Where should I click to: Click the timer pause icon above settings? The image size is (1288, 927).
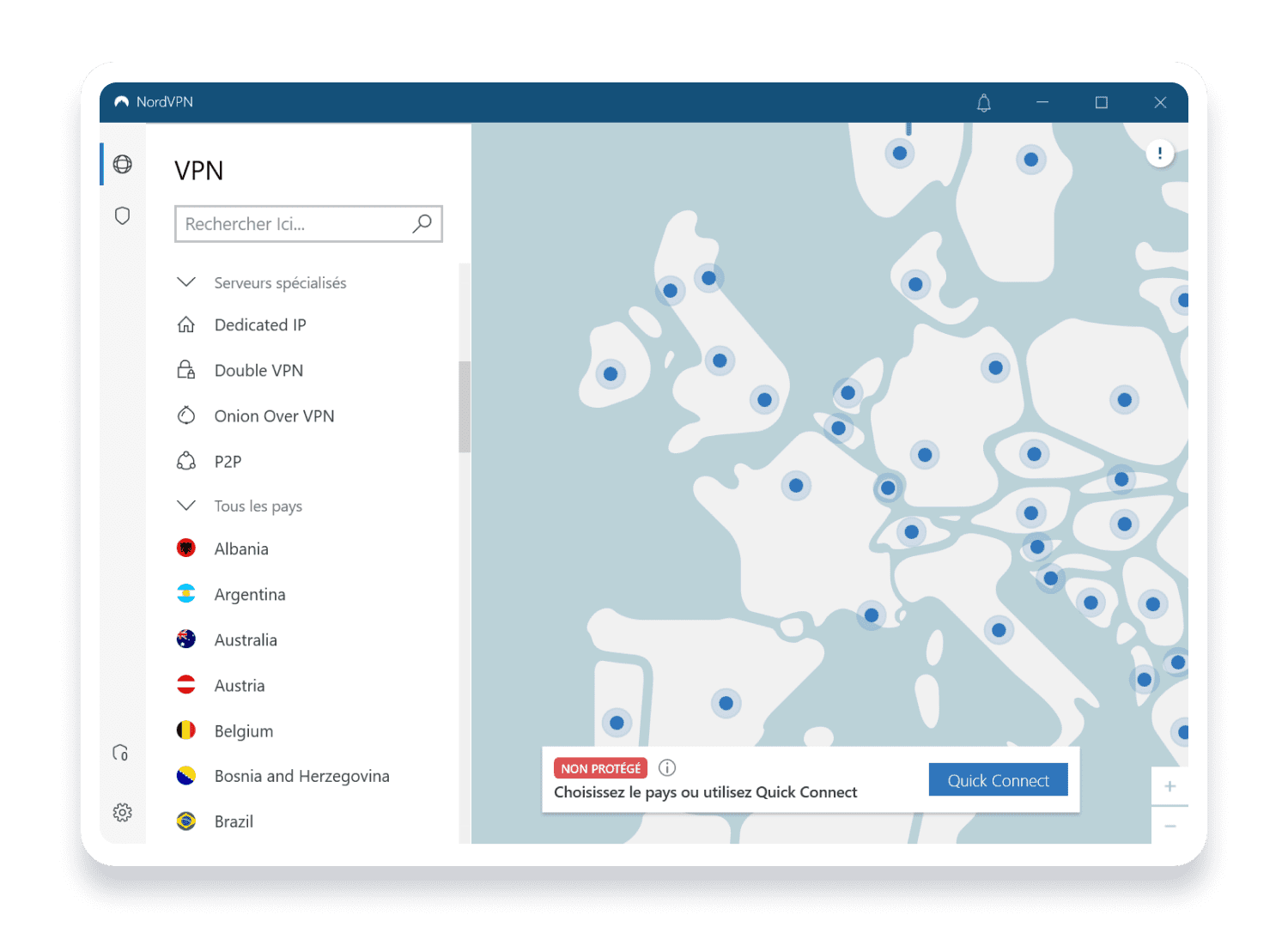click(121, 753)
